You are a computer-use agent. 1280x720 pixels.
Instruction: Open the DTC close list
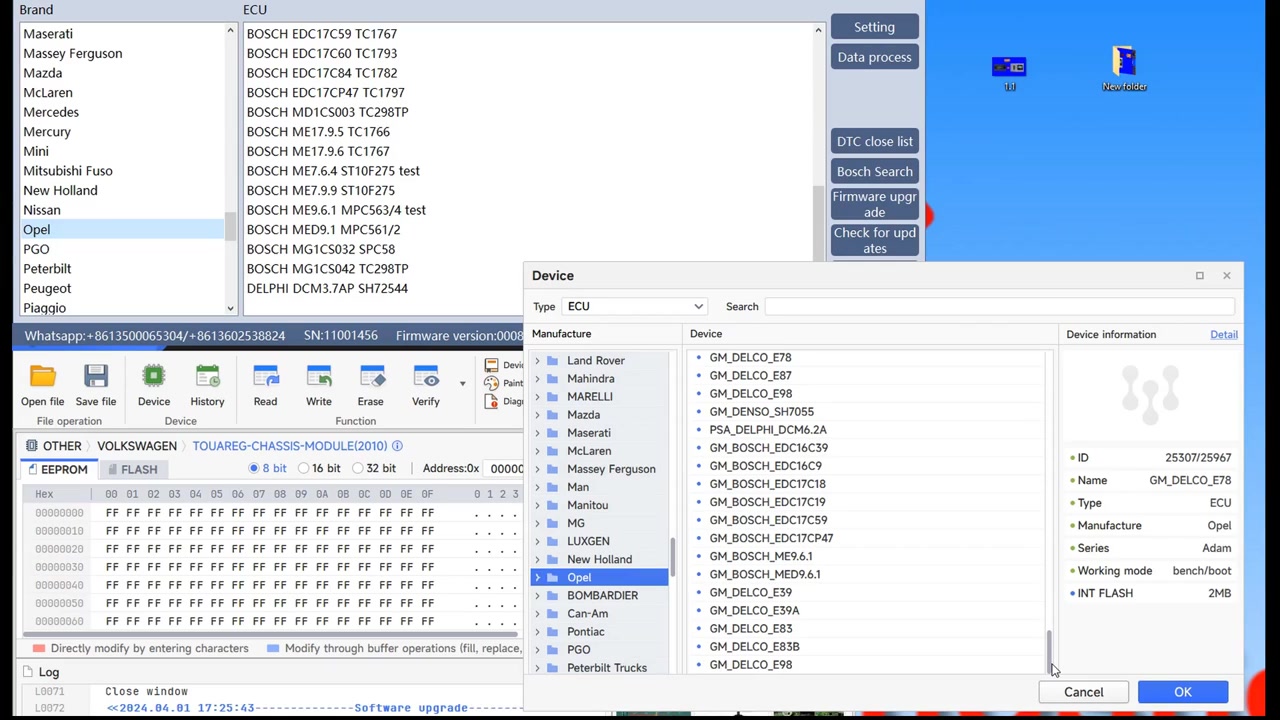874,141
